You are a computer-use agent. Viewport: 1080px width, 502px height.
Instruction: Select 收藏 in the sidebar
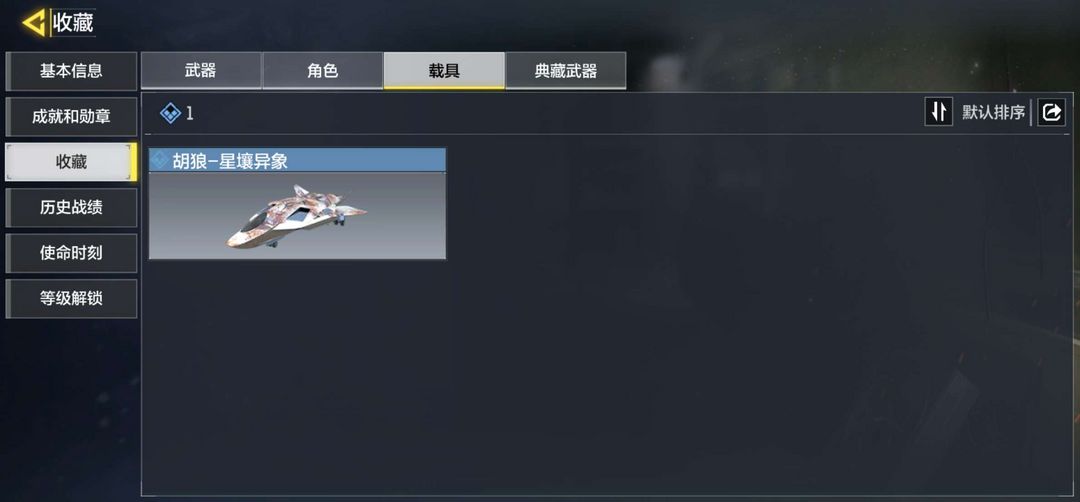point(71,162)
